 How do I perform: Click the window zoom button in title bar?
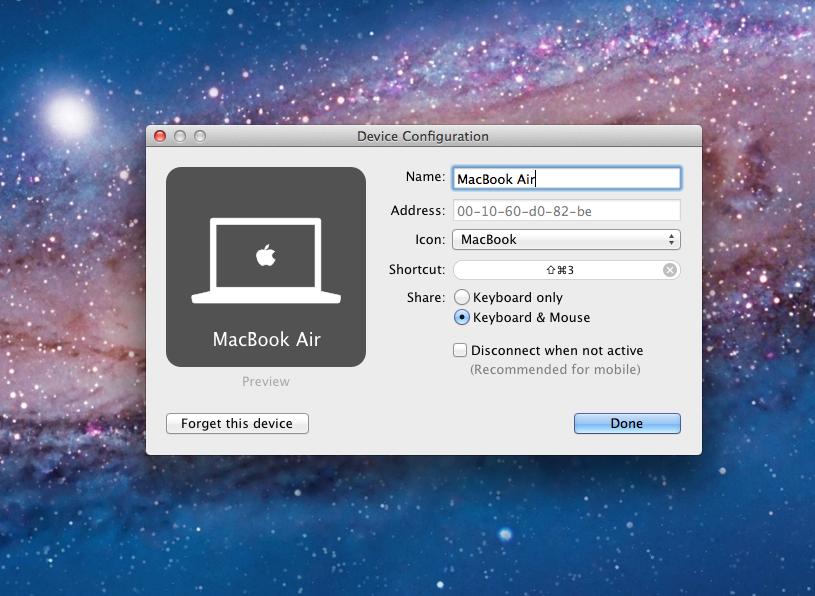(x=200, y=136)
